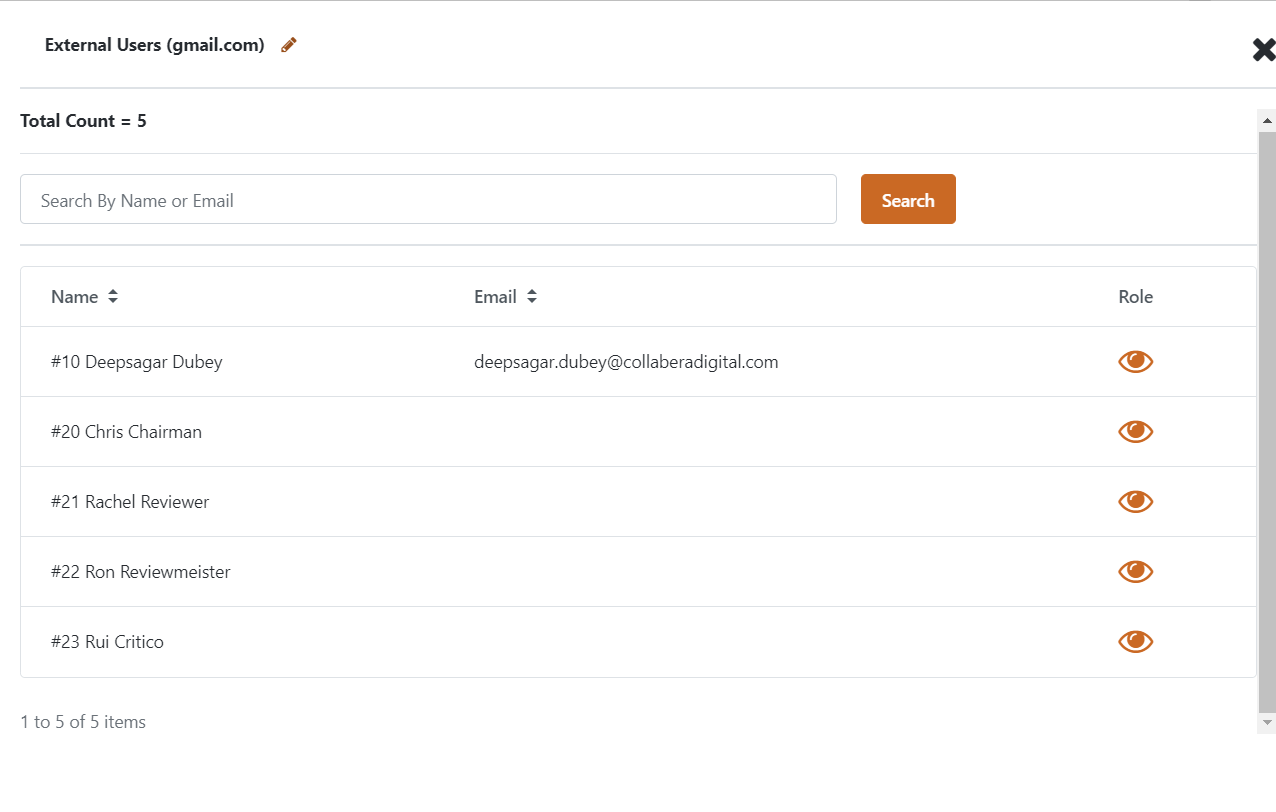This screenshot has width=1276, height=812.
Task: Toggle role visibility for row #21 Rachel Reviewer
Action: tap(1135, 501)
